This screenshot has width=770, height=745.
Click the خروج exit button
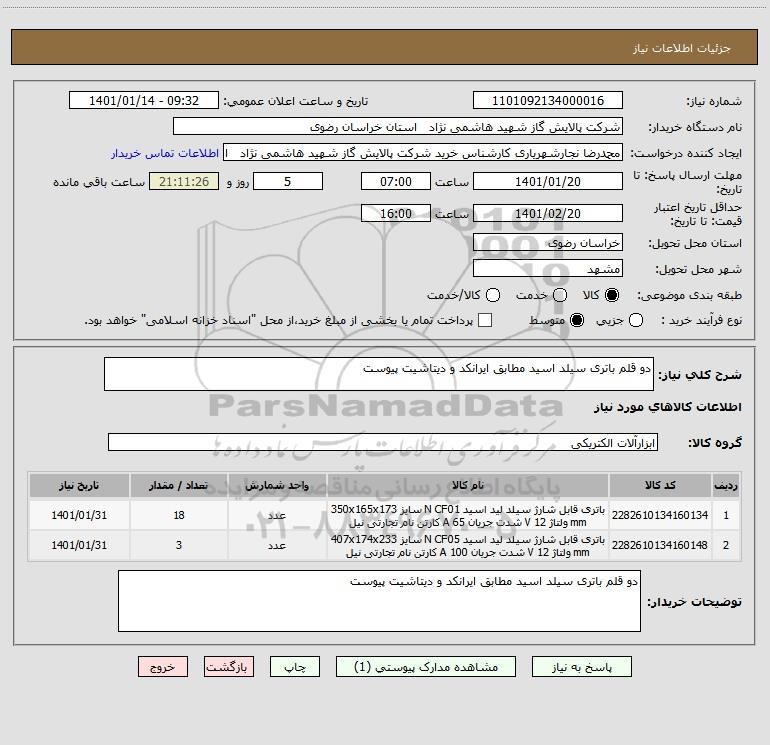[163, 667]
